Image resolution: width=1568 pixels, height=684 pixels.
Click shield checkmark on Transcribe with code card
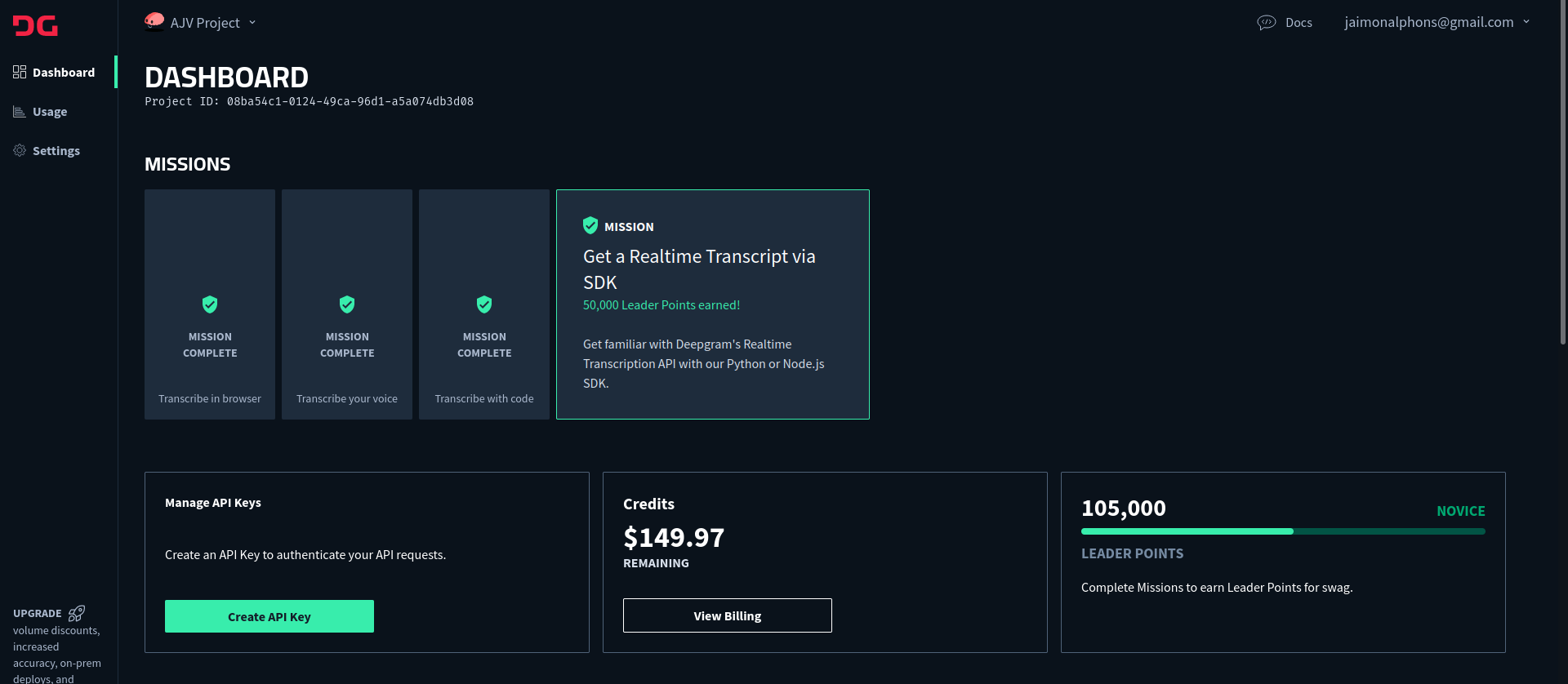click(x=484, y=304)
